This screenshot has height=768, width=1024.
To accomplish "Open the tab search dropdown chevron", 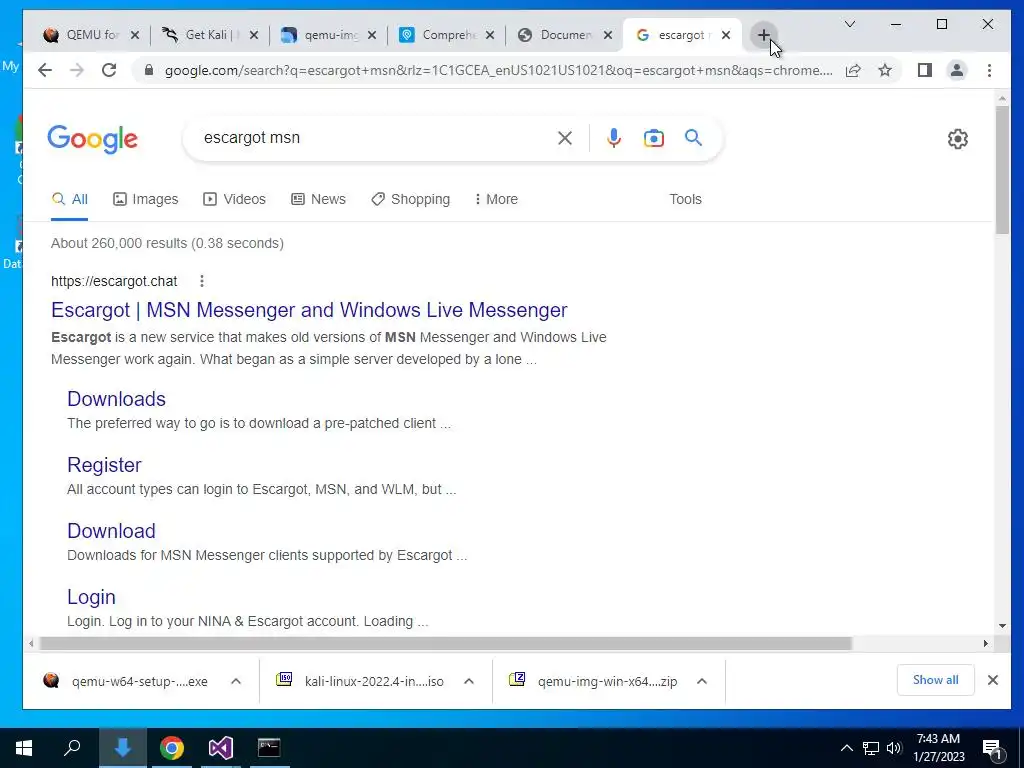I will (850, 24).
